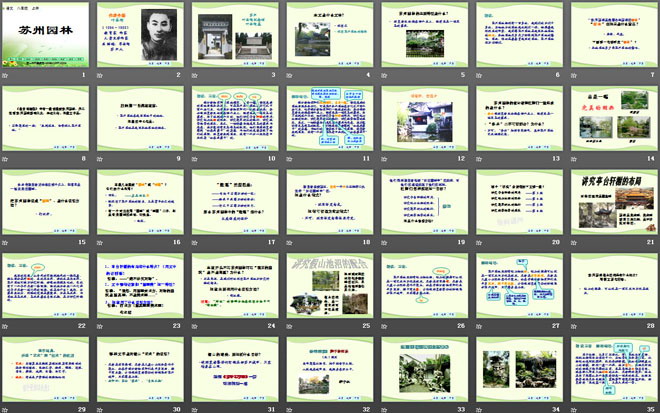Select slide 4 thumbnail

pos(330,35)
